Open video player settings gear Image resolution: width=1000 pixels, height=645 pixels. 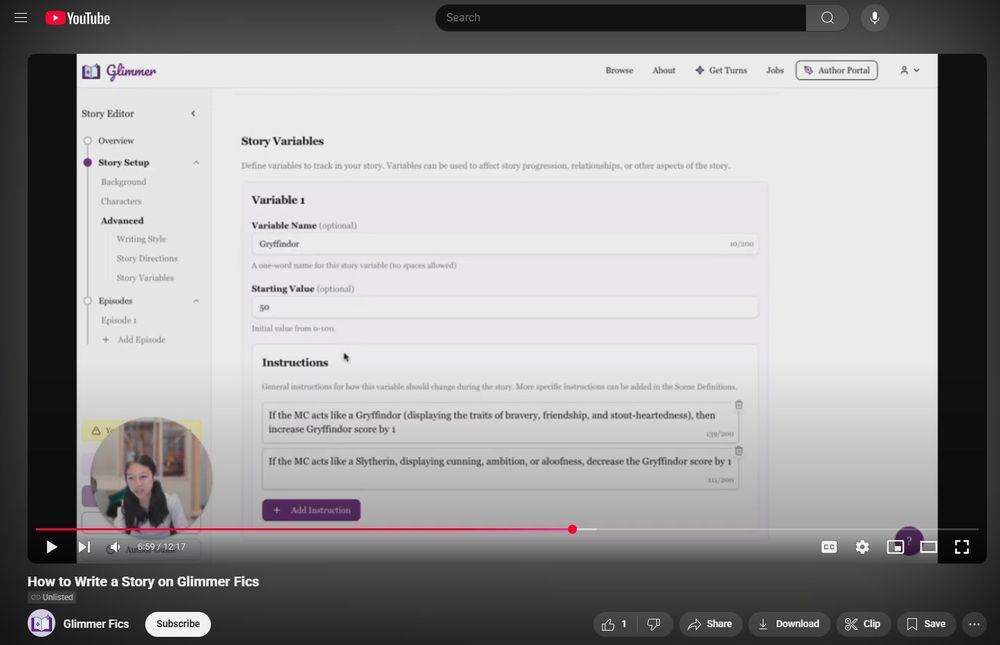point(862,547)
